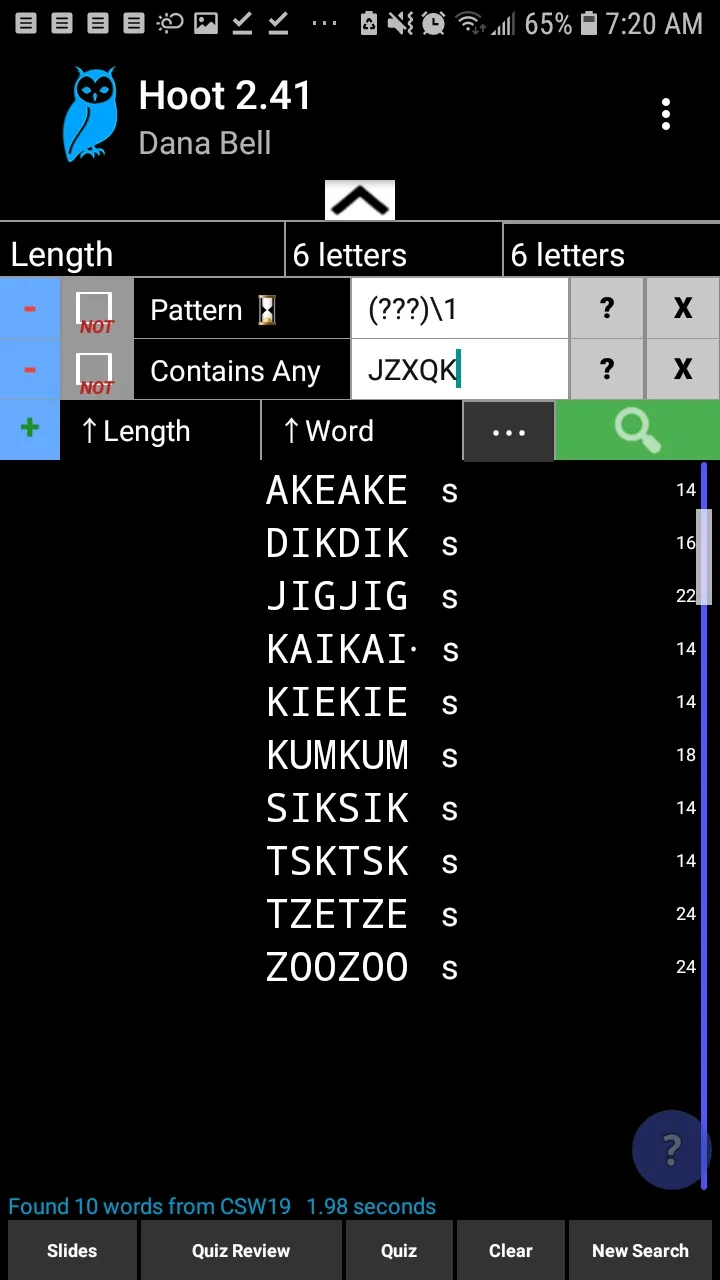Open the Contains Any criterion dropdown
720x1280 pixels.
[241, 370]
